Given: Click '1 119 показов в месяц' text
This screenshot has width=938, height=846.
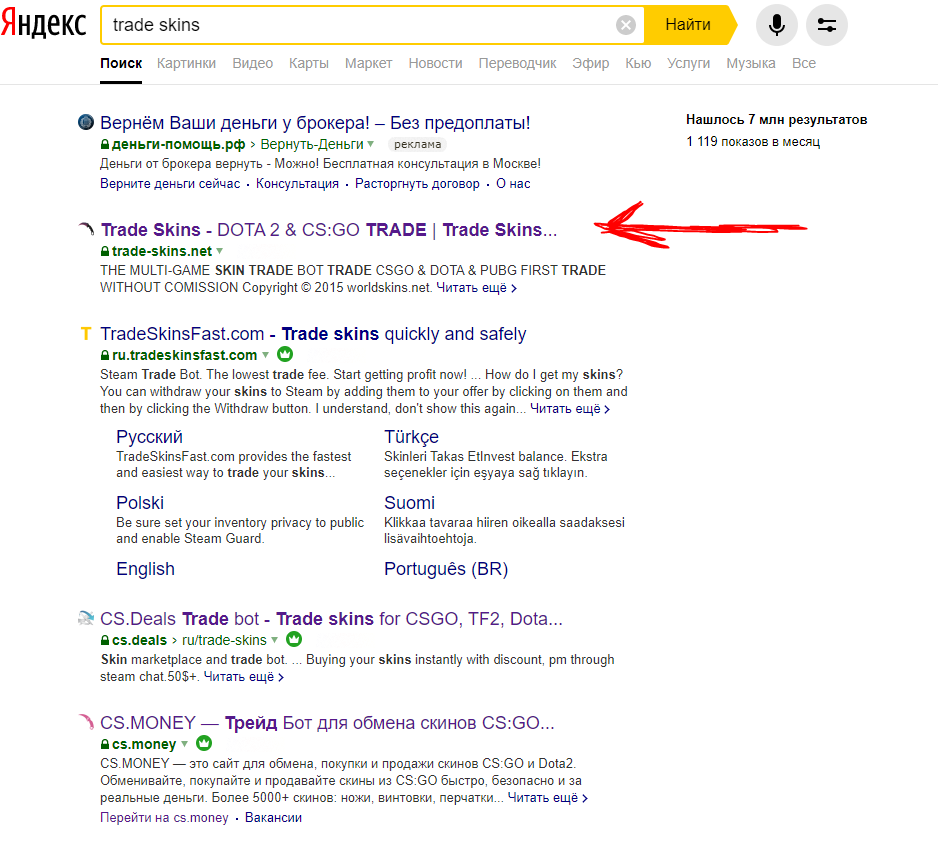Looking at the screenshot, I should [753, 142].
